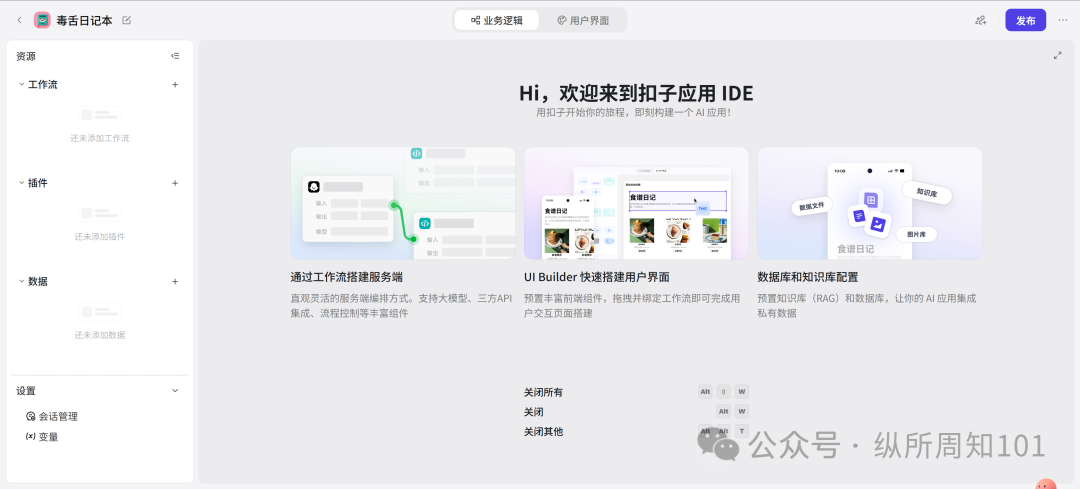Click 通过工作流搭建服务端 heading
This screenshot has width=1080, height=489.
pos(346,278)
